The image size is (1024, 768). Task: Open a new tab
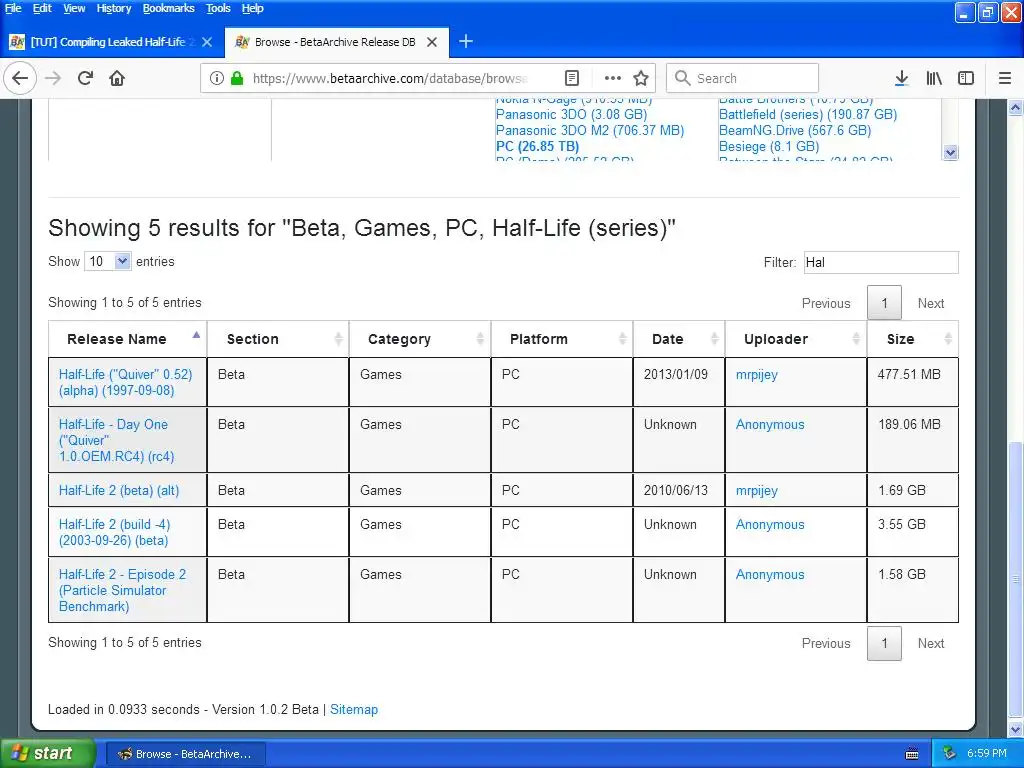point(466,42)
